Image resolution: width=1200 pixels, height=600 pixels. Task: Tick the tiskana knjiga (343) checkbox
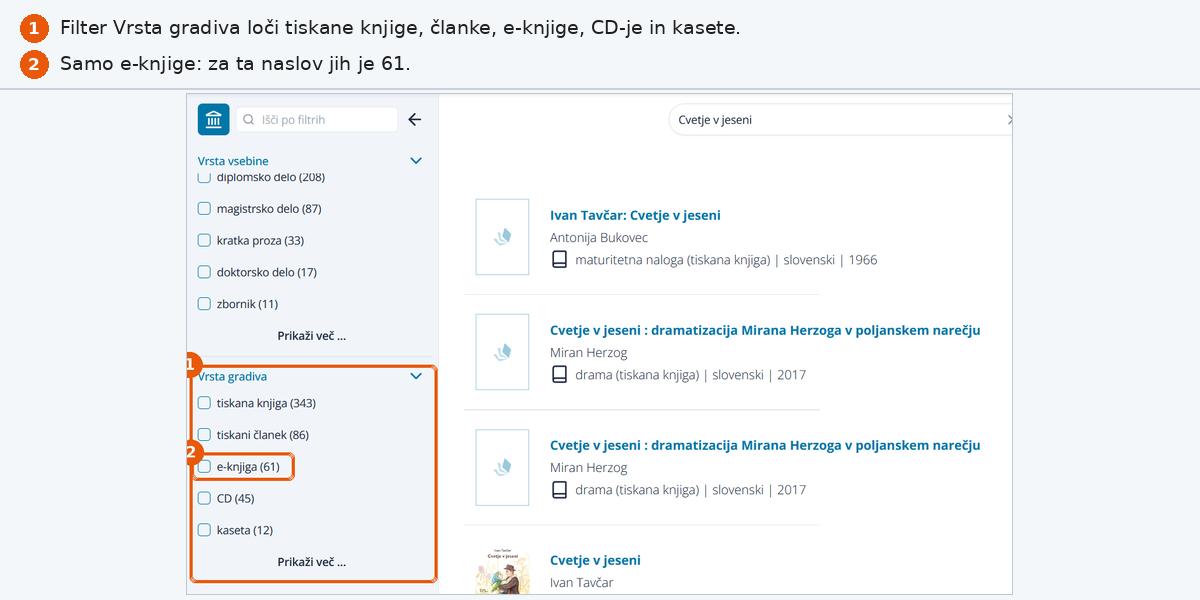pos(204,403)
